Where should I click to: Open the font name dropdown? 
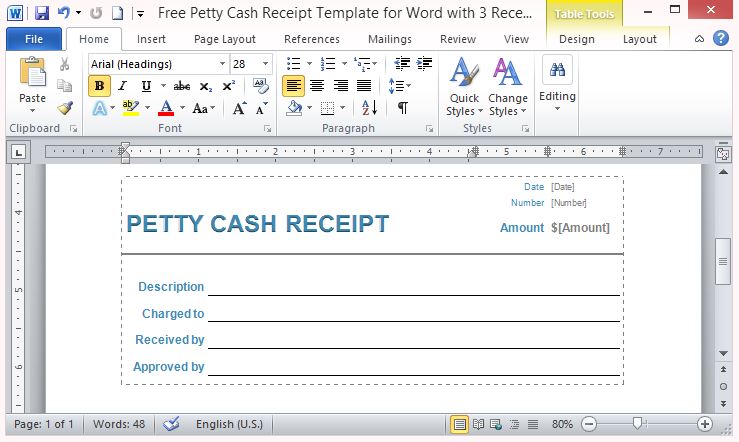[222, 64]
